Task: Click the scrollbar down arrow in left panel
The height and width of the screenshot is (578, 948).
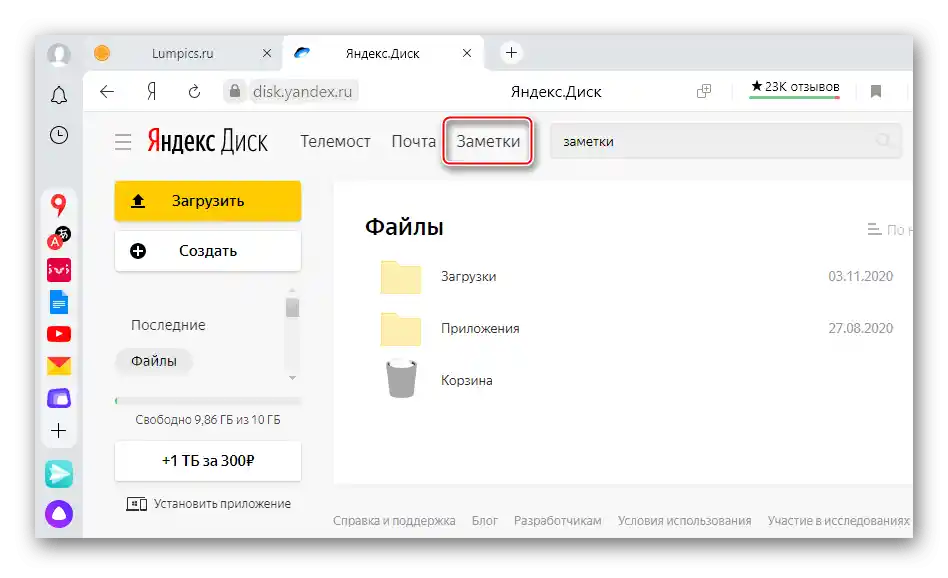Action: point(292,378)
